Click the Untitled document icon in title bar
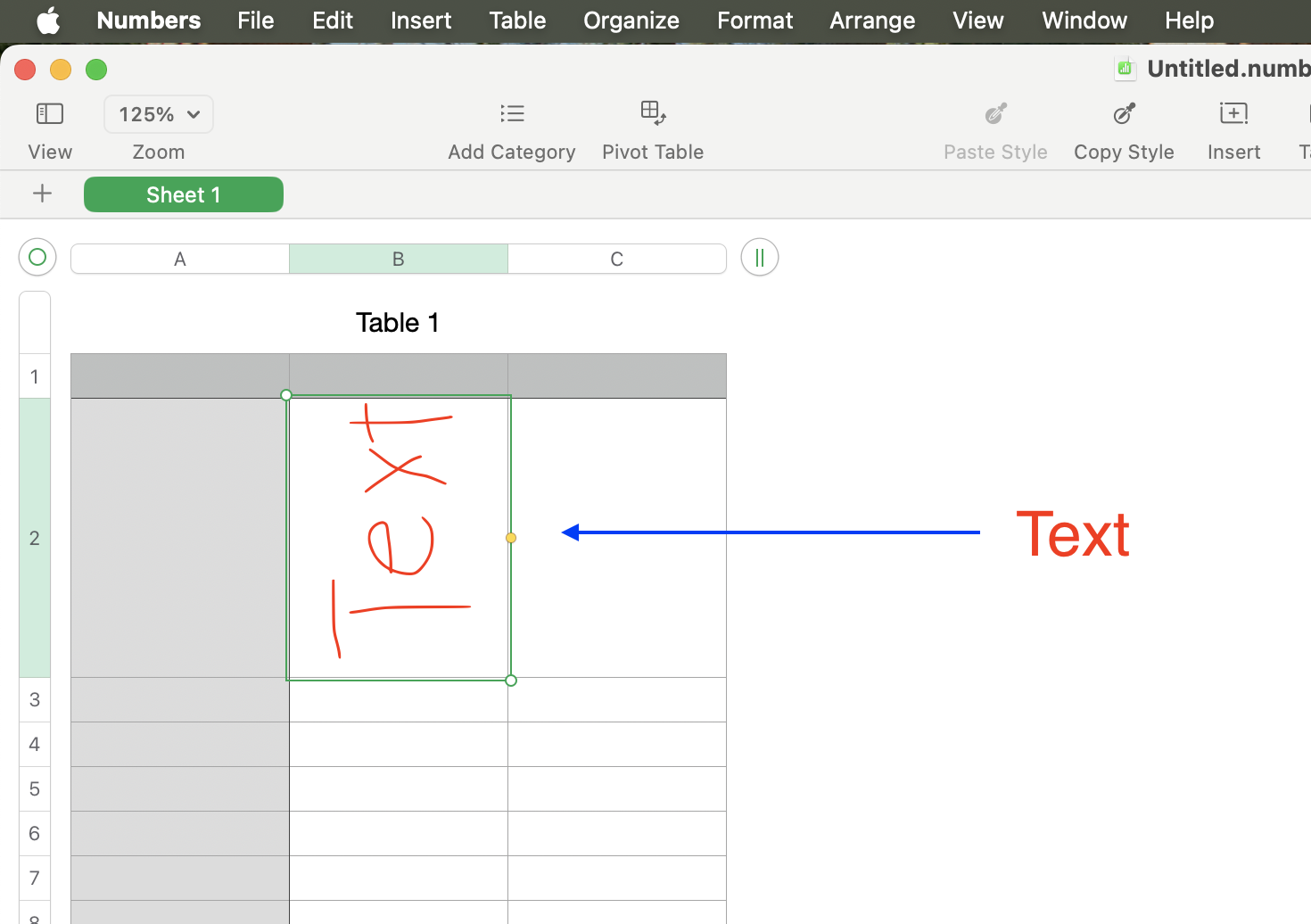This screenshot has height=924, width=1311. 1125,69
